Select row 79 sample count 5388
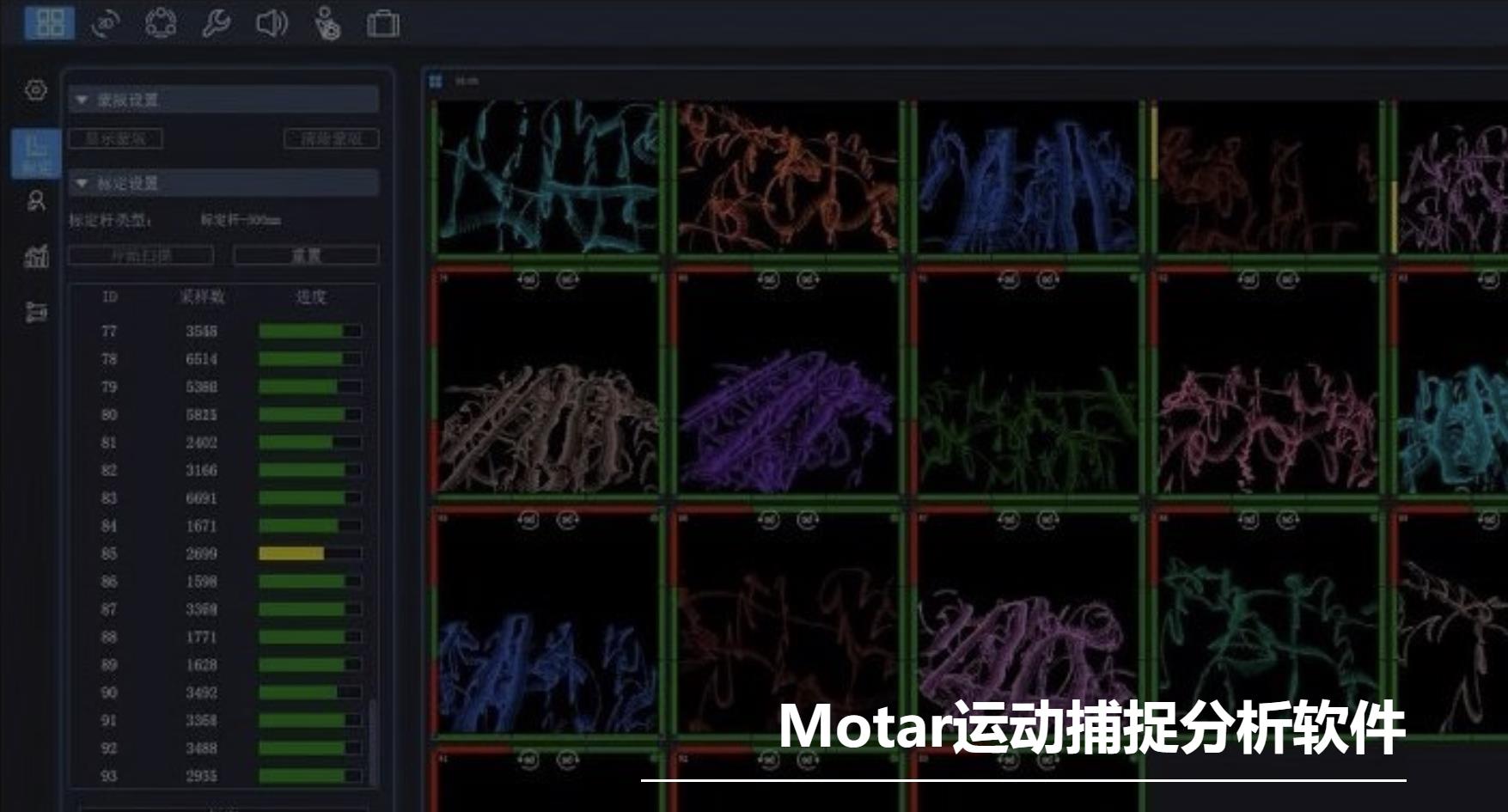Viewport: 1508px width, 812px height. [202, 387]
